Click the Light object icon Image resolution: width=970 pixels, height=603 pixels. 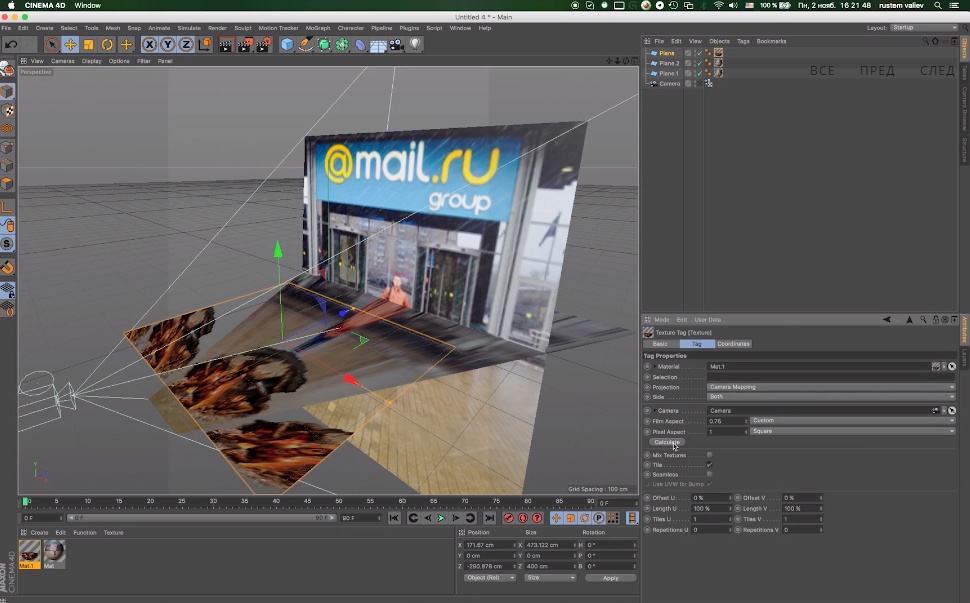(415, 45)
